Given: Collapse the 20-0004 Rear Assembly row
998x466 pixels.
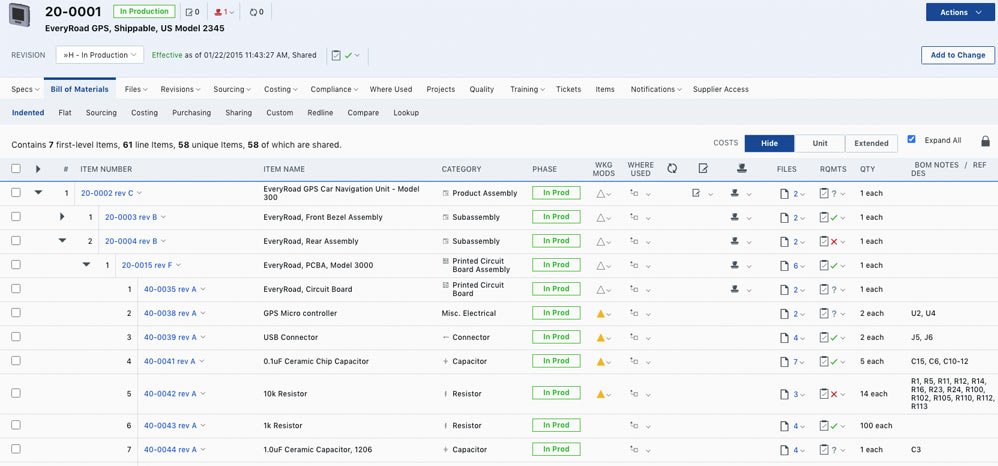Looking at the screenshot, I should tap(62, 241).
